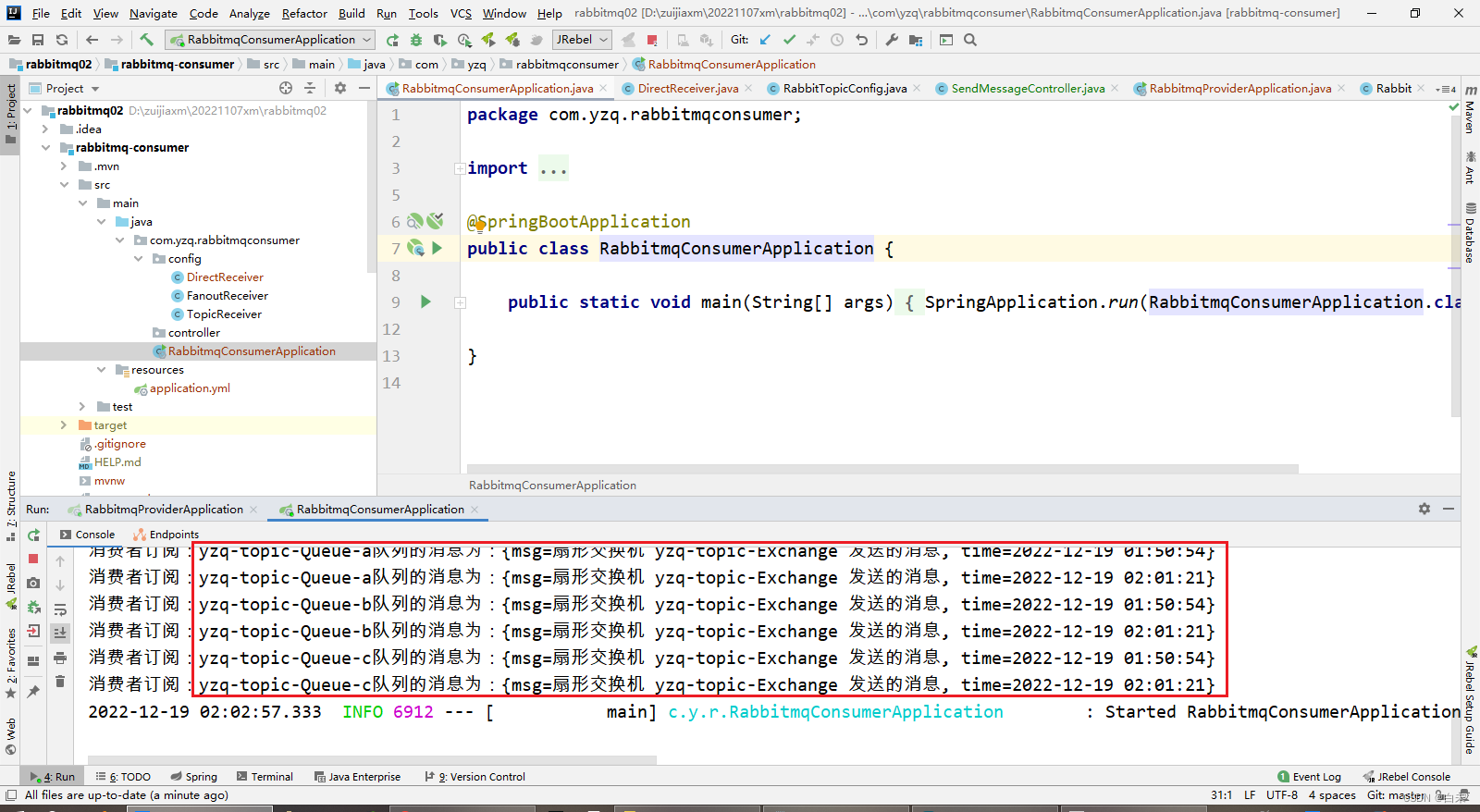Expand the test folder

click(x=82, y=406)
